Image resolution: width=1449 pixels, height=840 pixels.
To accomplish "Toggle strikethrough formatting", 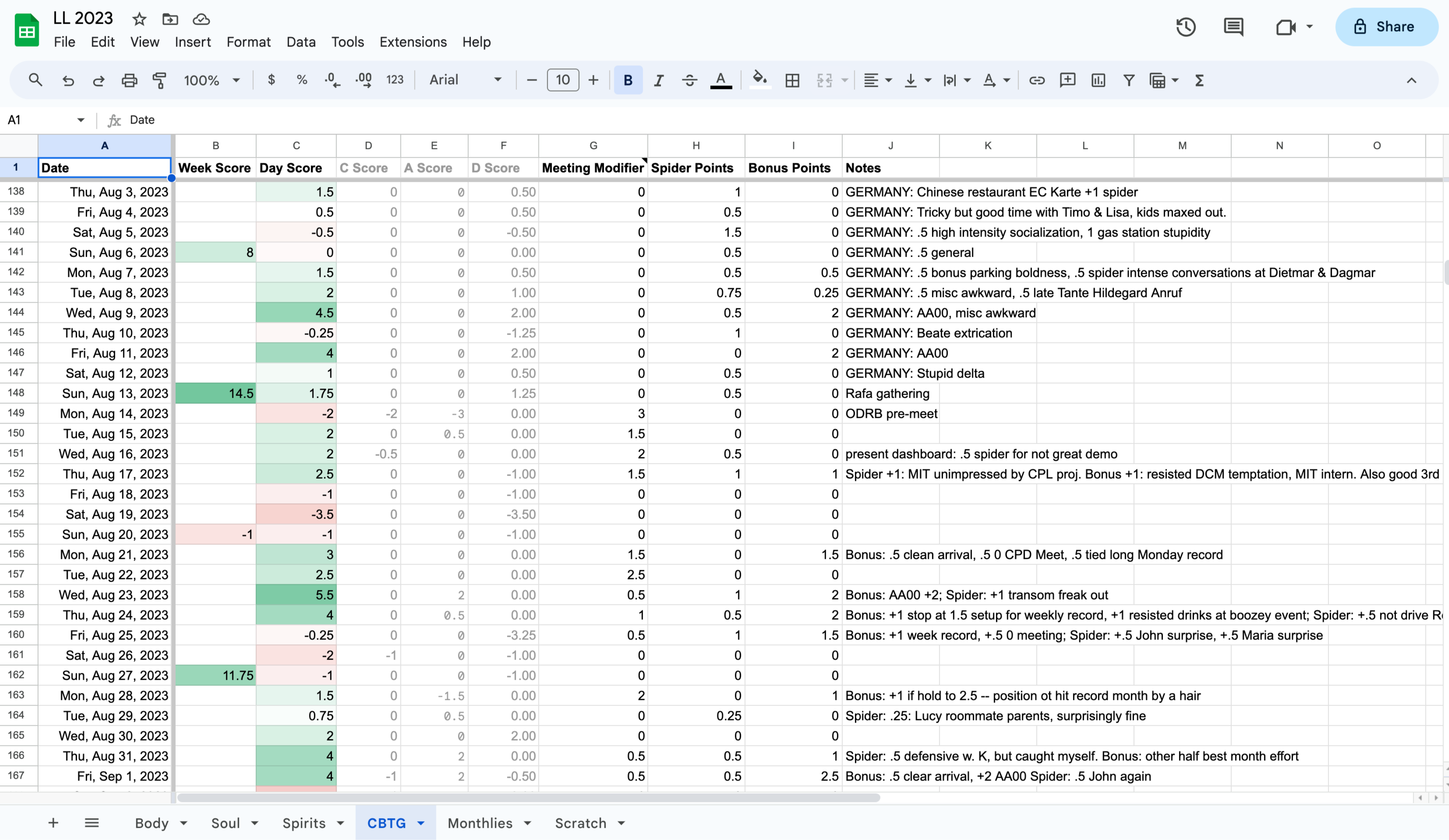I will tap(689, 80).
